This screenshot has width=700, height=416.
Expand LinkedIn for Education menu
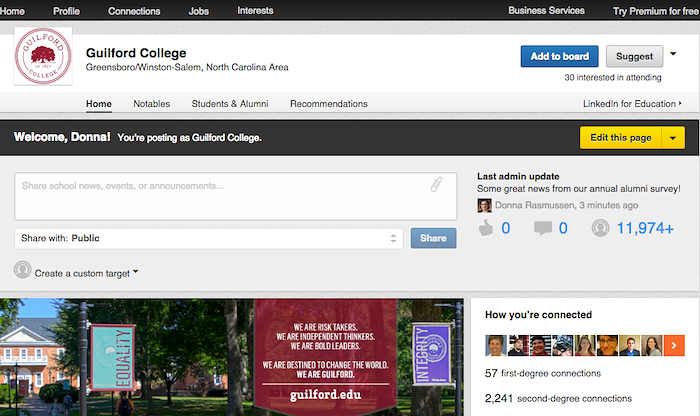coord(632,104)
